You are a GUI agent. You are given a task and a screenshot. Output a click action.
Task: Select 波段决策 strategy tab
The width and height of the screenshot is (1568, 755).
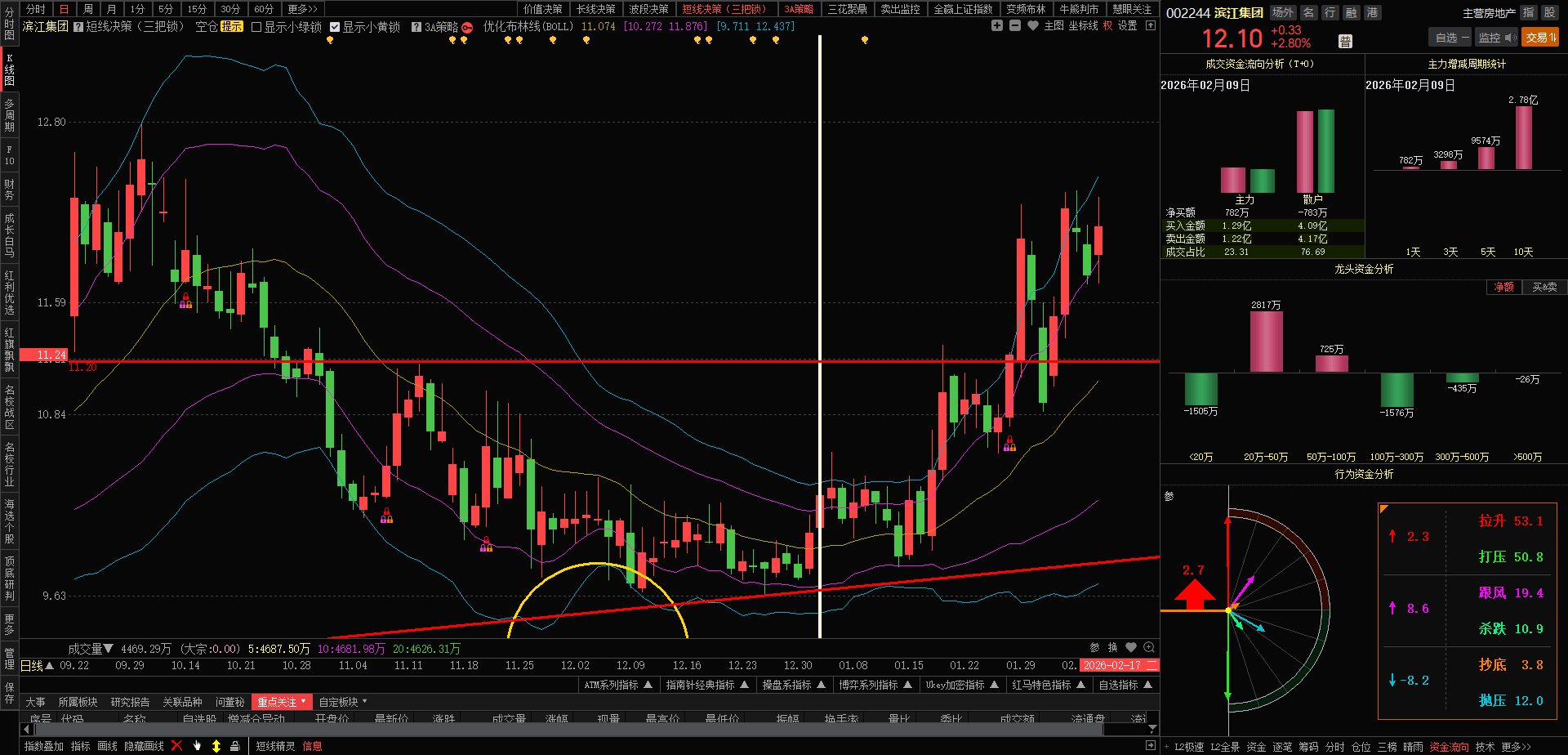(648, 9)
